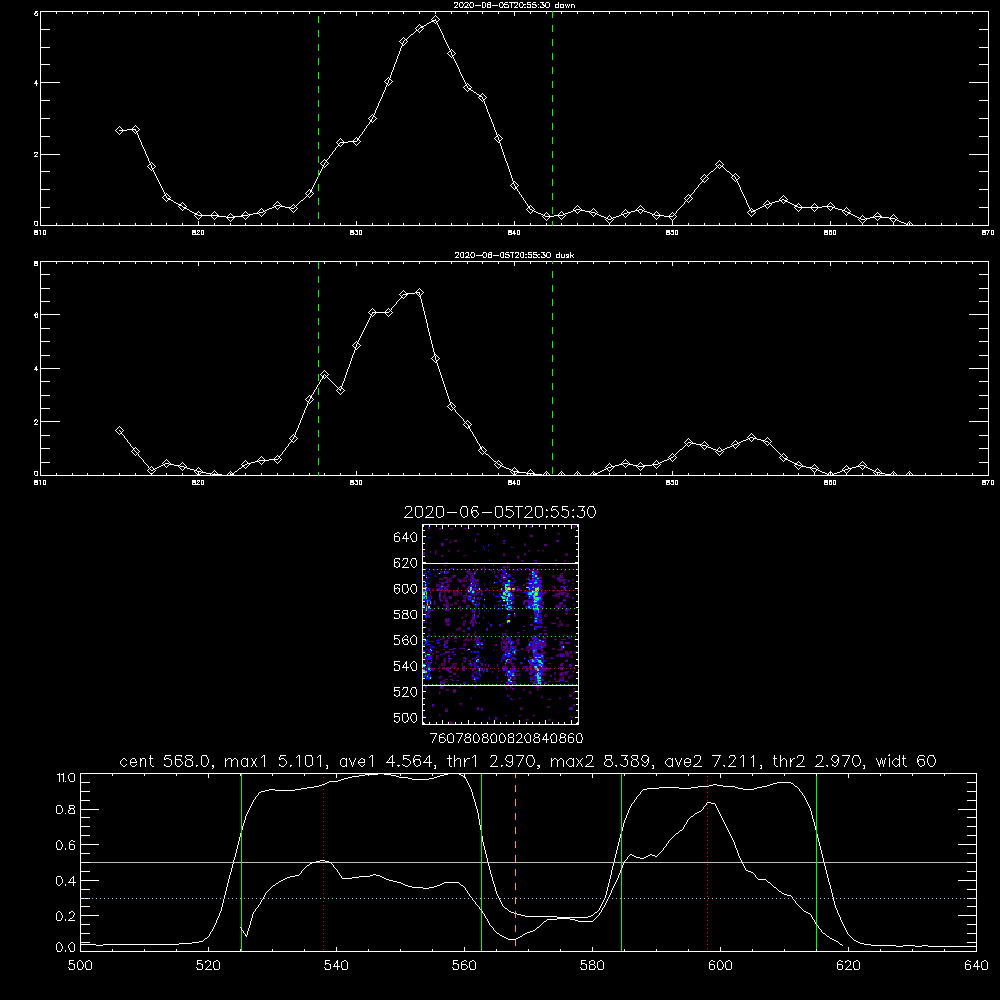Click the left green dashed line in dusk plot
The width and height of the screenshot is (1000, 1000).
318,368
